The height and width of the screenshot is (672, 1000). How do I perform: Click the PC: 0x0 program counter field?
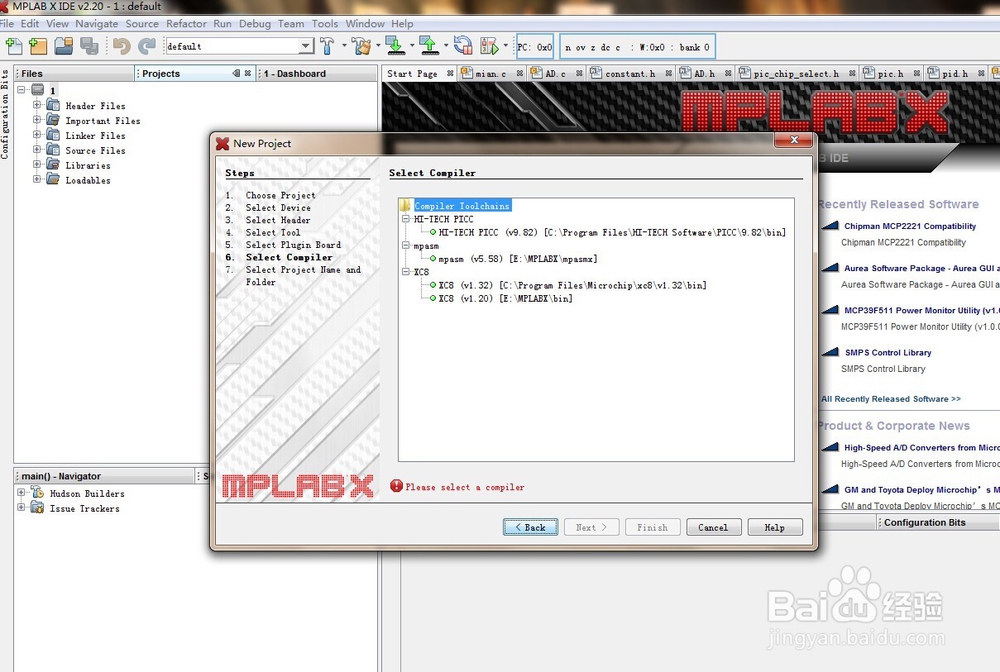pyautogui.click(x=534, y=47)
